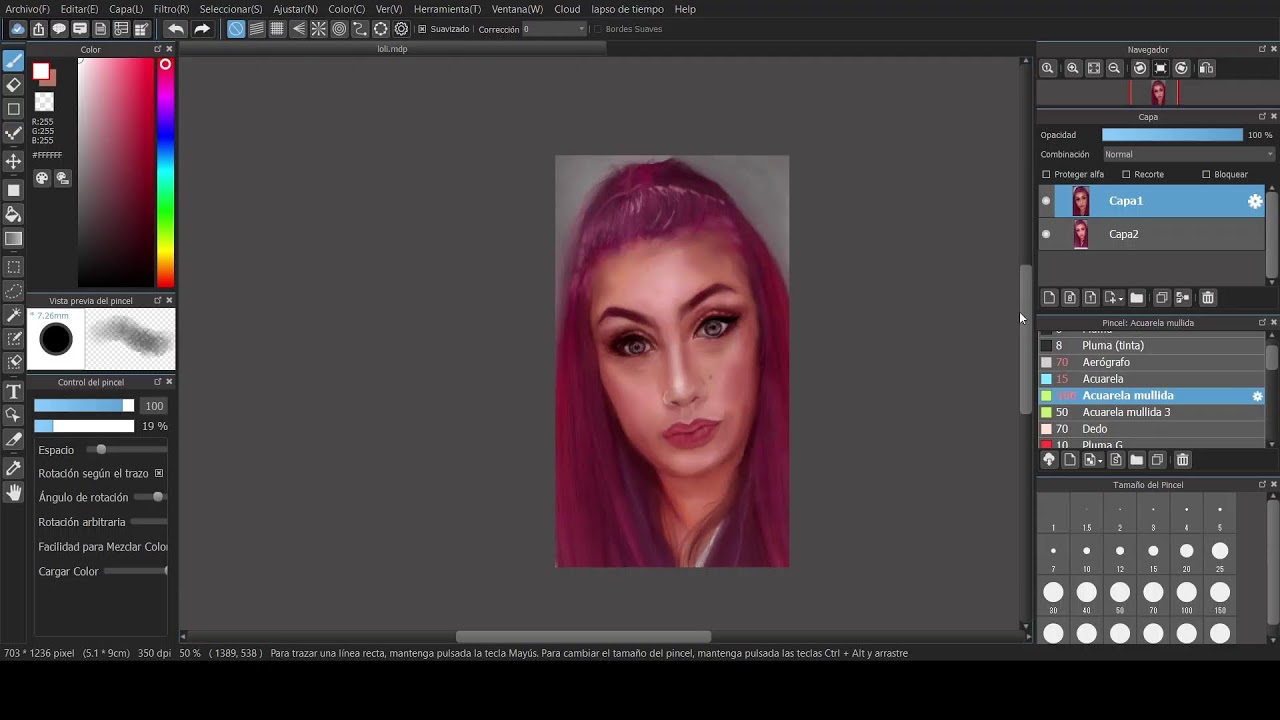This screenshot has height=720, width=1280.
Task: Select the Aerógrafo brush
Action: [x=1152, y=362]
